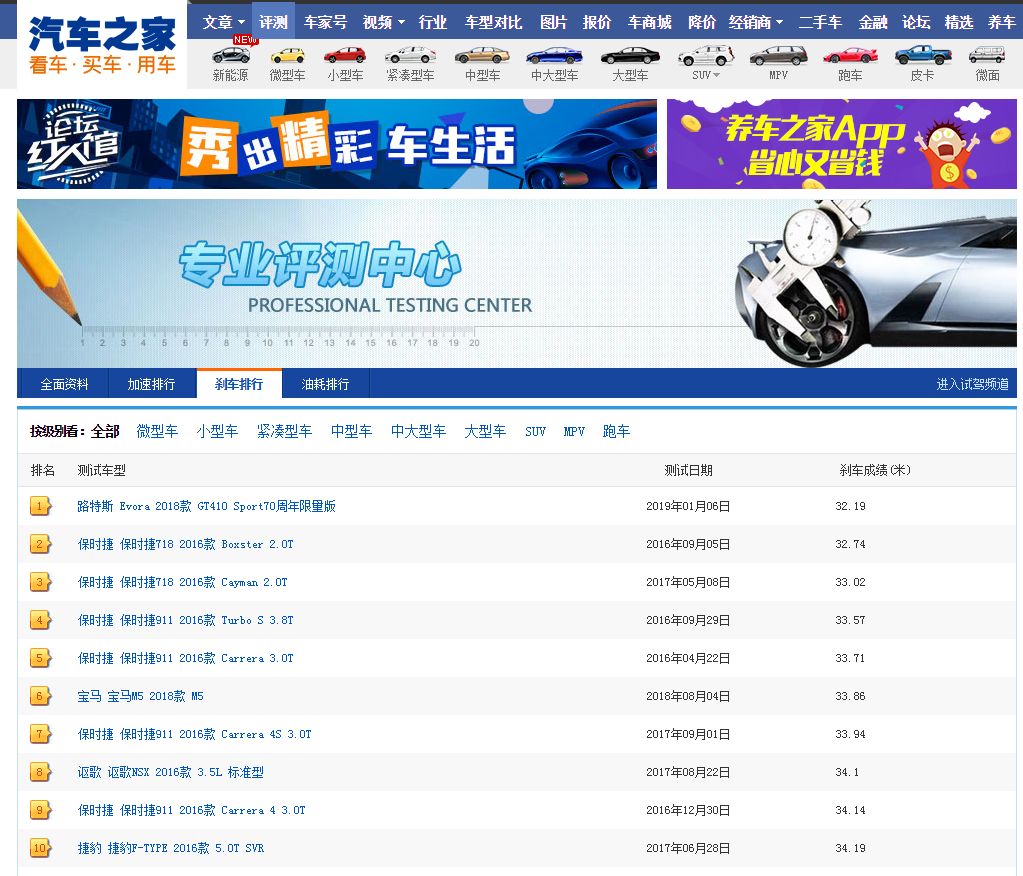Click the blue 中大型车 car icon
The image size is (1023, 876).
(x=555, y=56)
